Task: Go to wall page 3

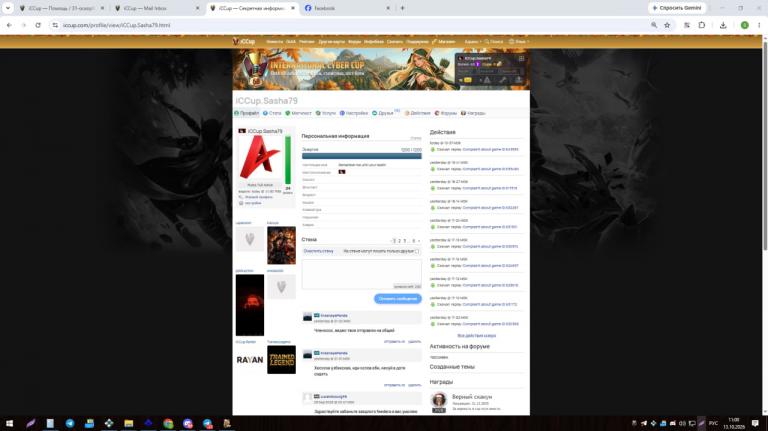Action: 405,241
